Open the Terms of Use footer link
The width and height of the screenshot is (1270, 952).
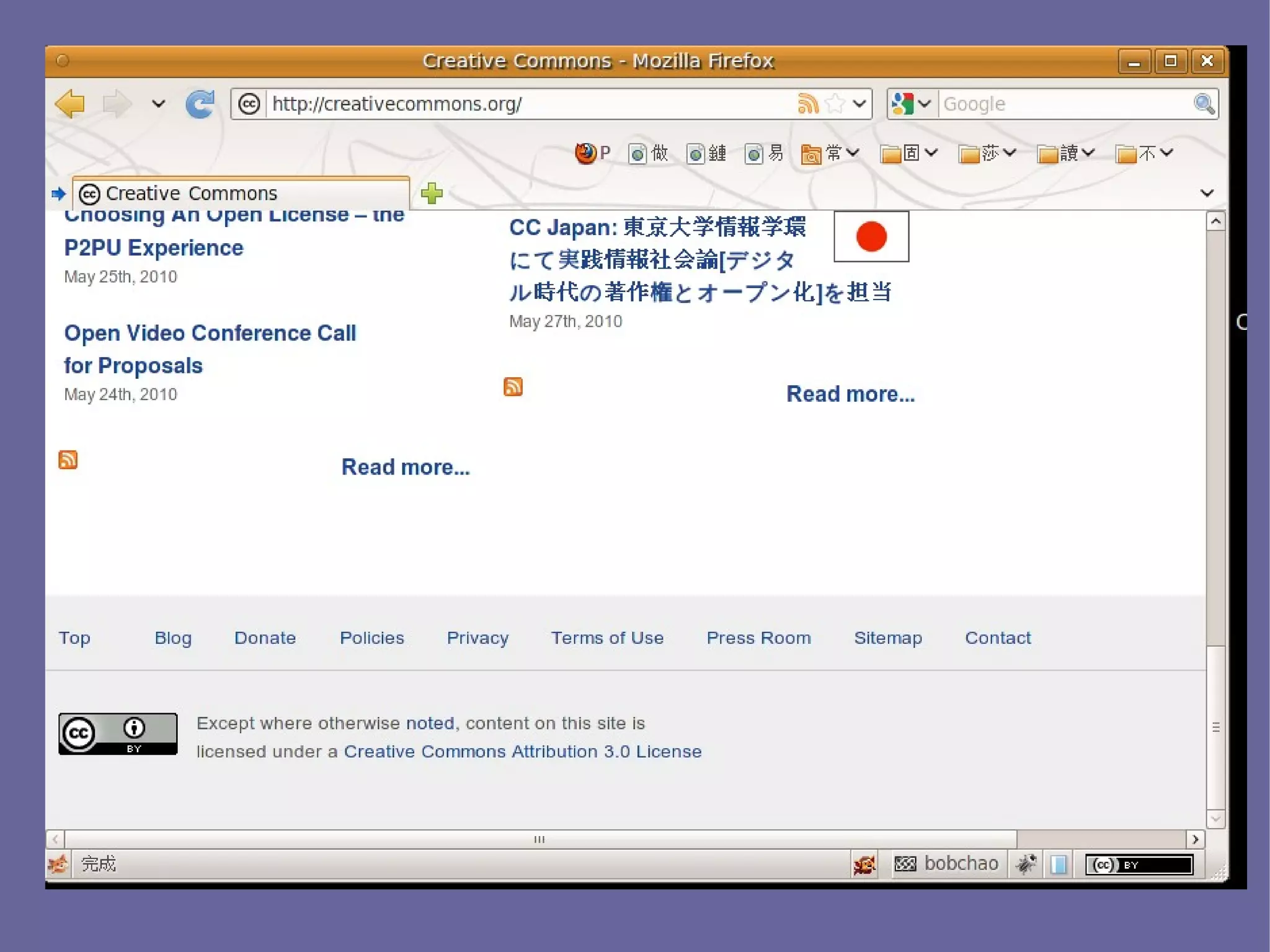pos(607,638)
